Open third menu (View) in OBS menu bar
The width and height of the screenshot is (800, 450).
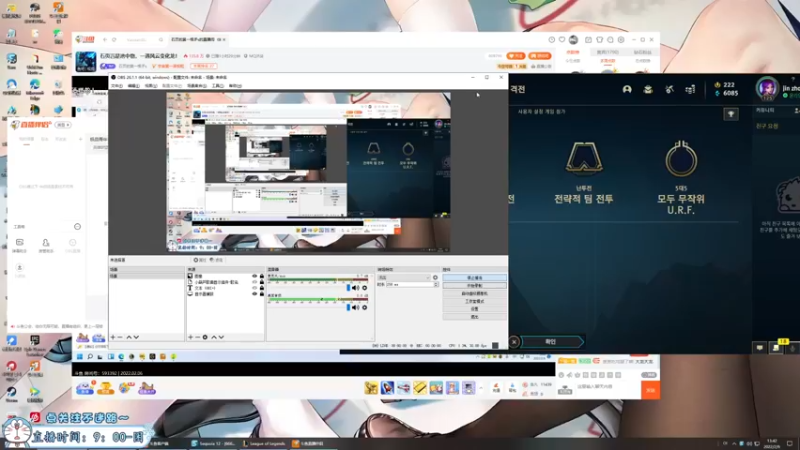[151, 86]
